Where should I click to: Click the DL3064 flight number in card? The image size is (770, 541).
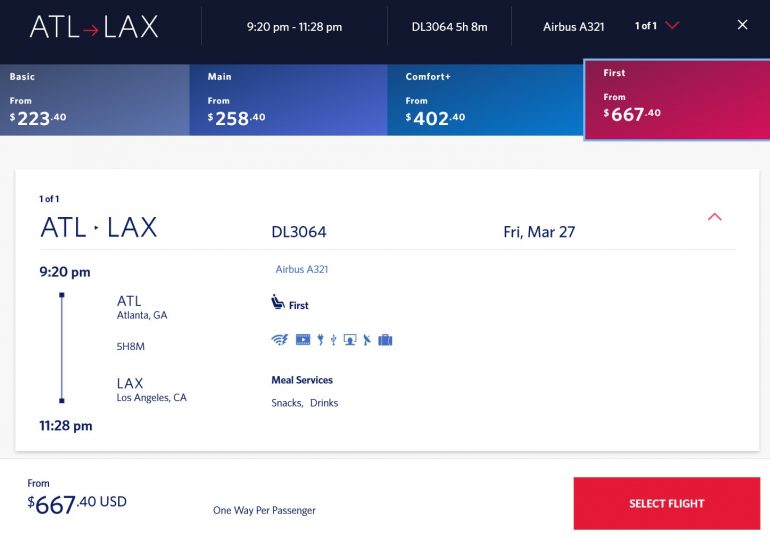[x=299, y=232]
